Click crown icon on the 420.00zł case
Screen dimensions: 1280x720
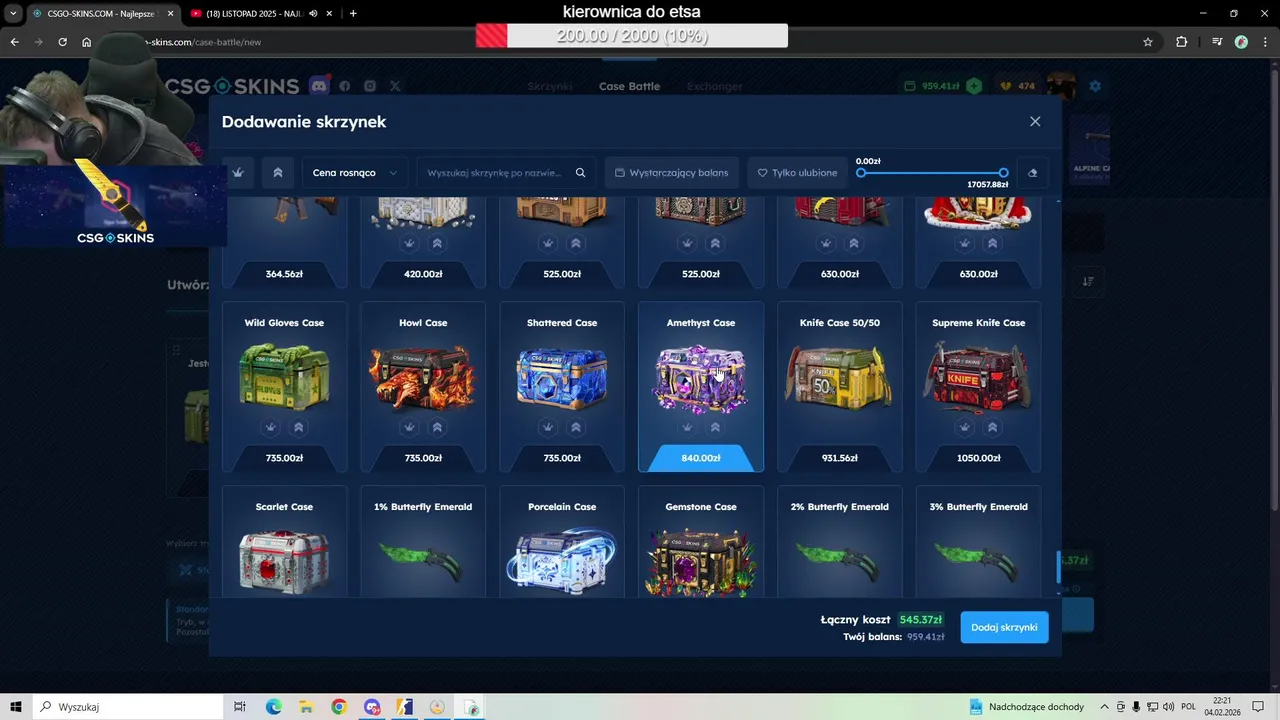tap(409, 243)
